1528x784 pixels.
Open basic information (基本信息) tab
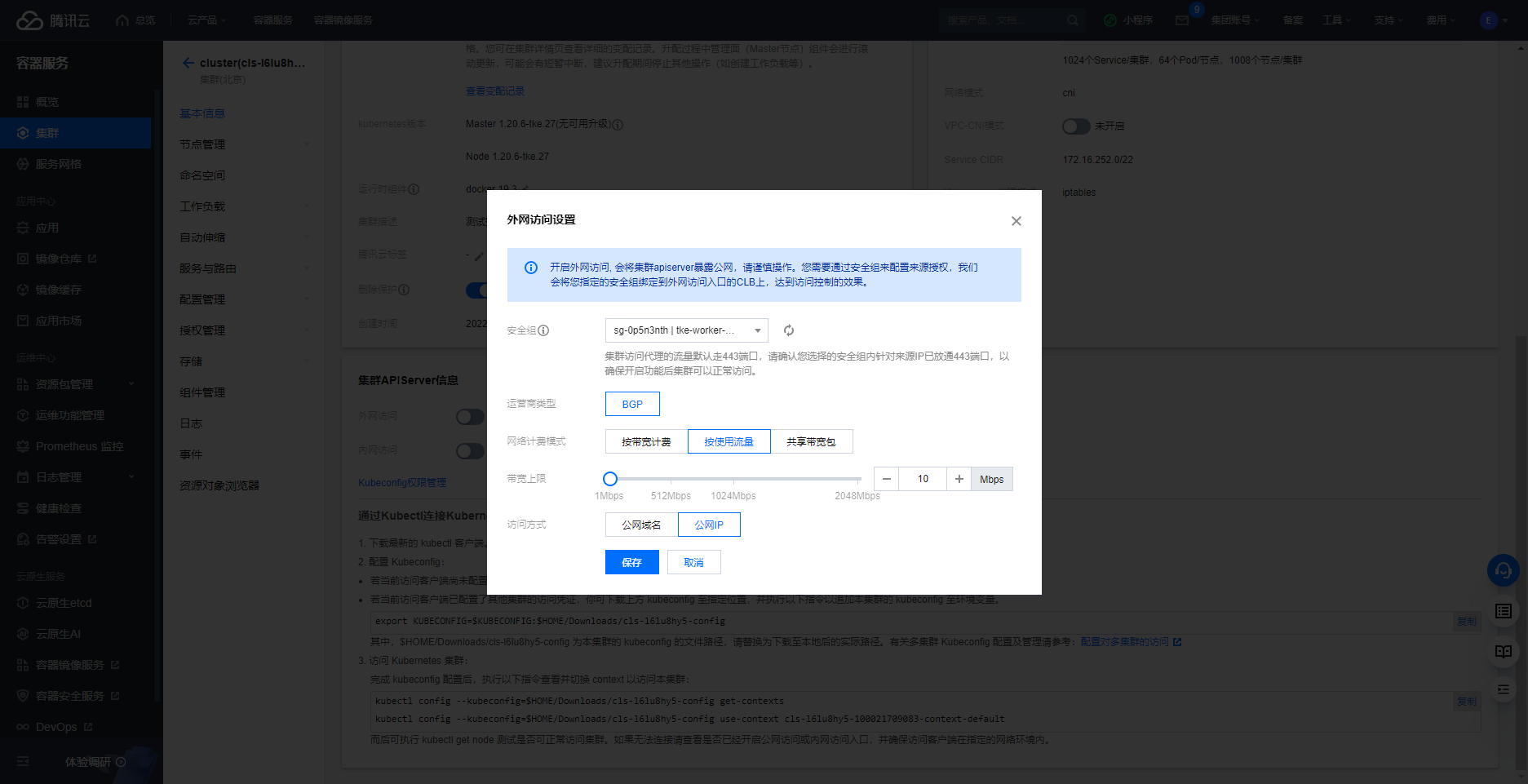(x=202, y=113)
